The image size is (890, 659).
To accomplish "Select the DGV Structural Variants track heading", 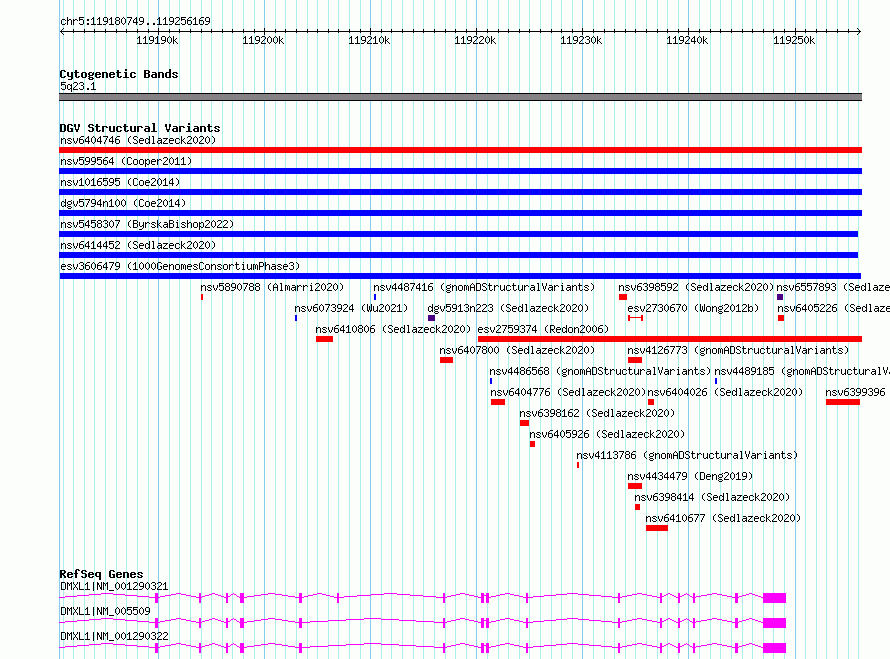I will click(140, 128).
